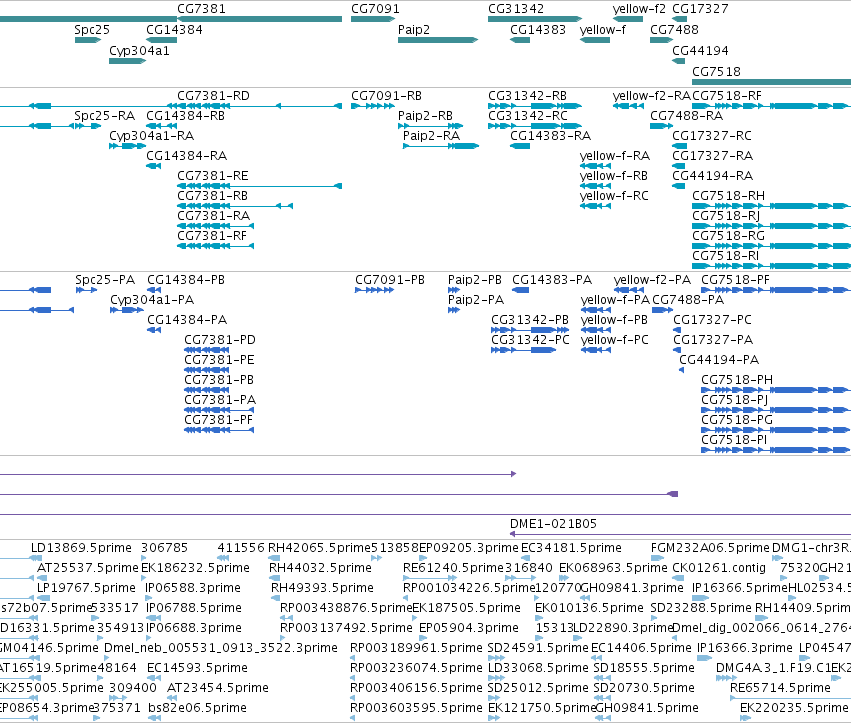The image size is (851, 723).
Task: Click the CG7091 gene label
Action: (x=375, y=9)
